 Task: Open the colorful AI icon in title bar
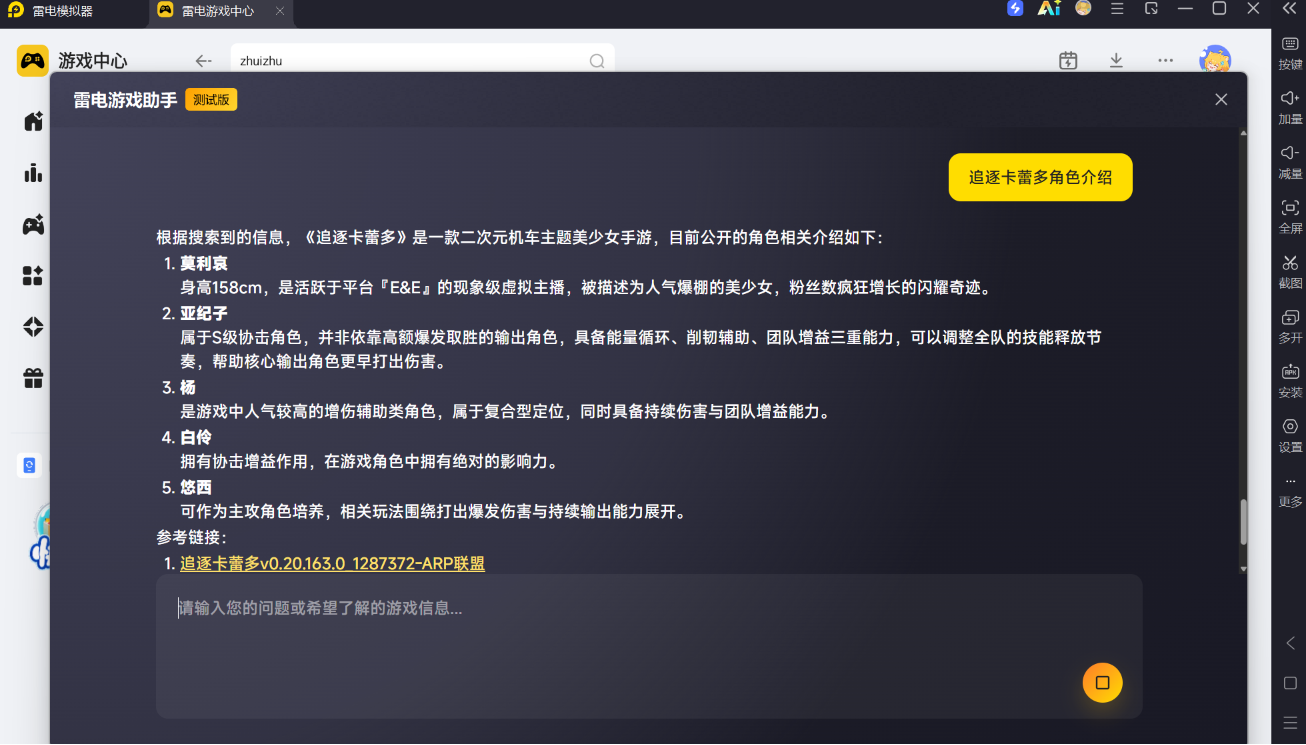(1049, 9)
